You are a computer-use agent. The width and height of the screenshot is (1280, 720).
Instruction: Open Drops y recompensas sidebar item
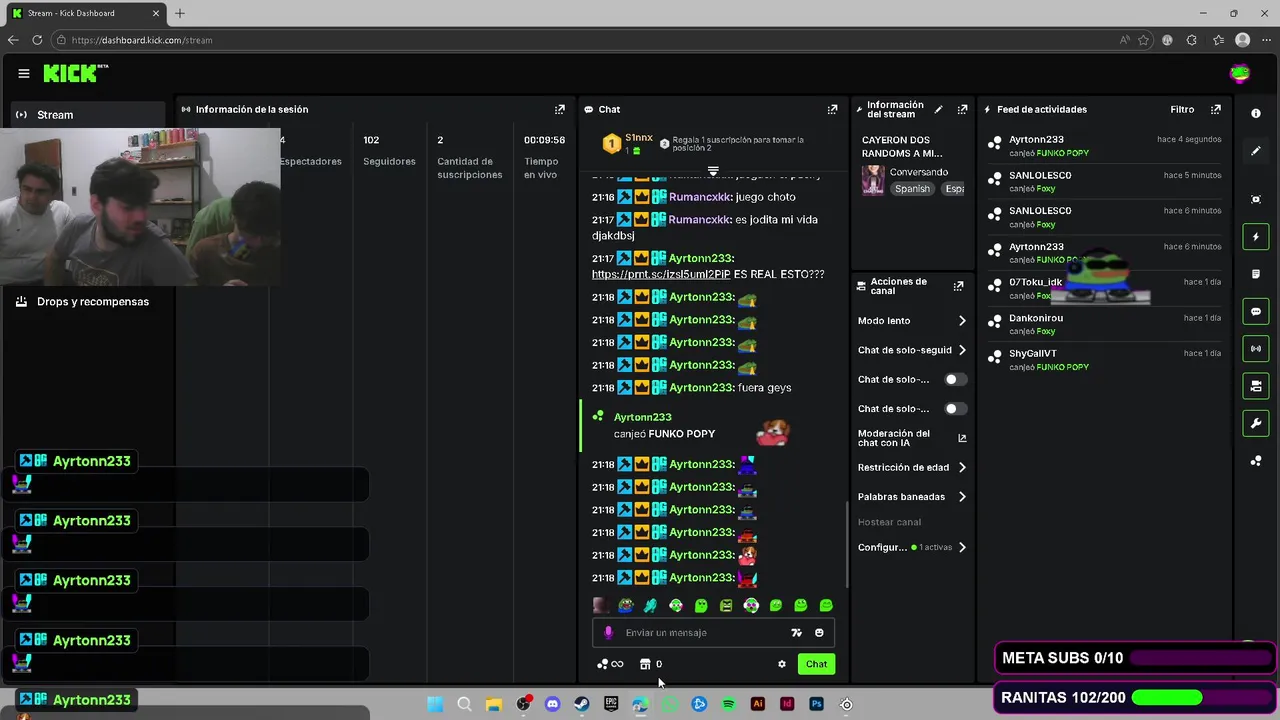point(88,302)
